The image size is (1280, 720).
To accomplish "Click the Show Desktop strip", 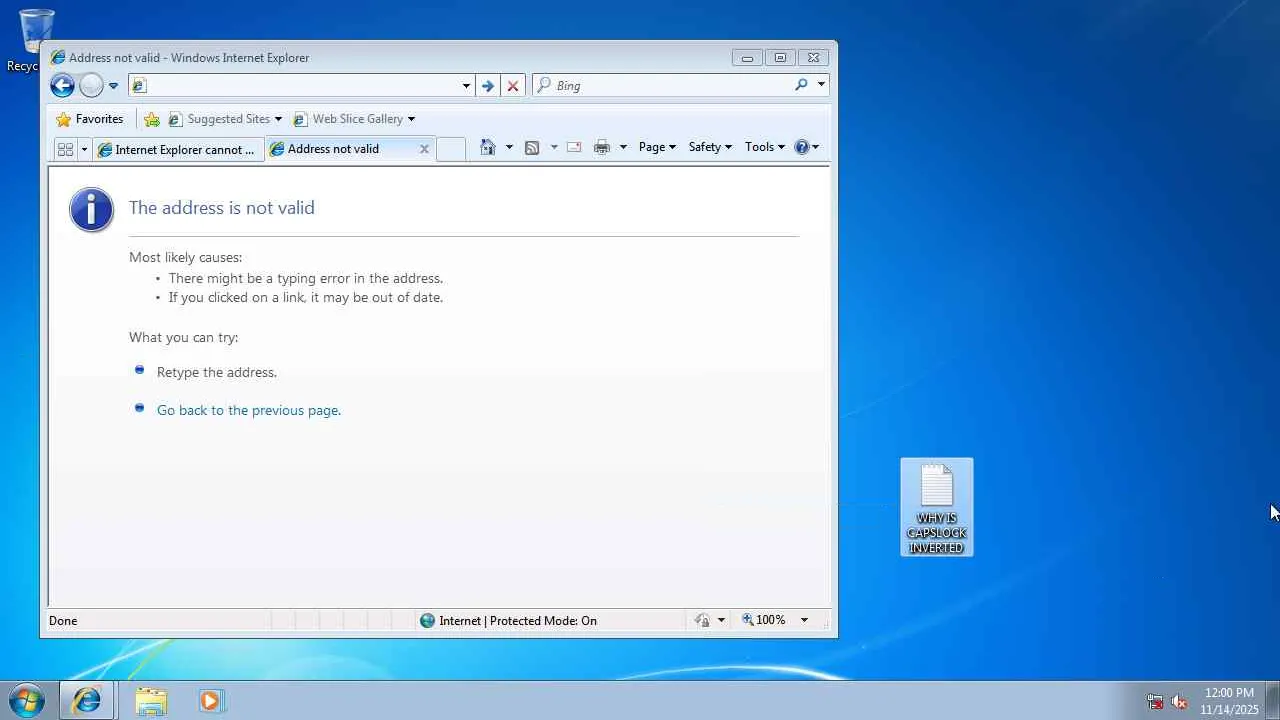I will click(x=1273, y=701).
